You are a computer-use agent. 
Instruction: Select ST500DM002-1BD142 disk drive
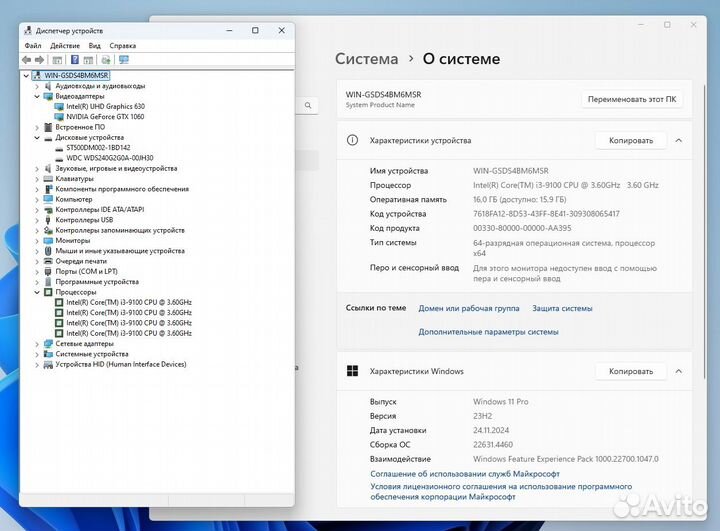coord(98,148)
